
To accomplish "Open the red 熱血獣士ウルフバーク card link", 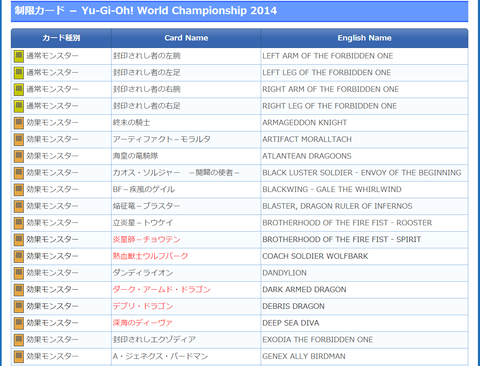I will [x=150, y=256].
